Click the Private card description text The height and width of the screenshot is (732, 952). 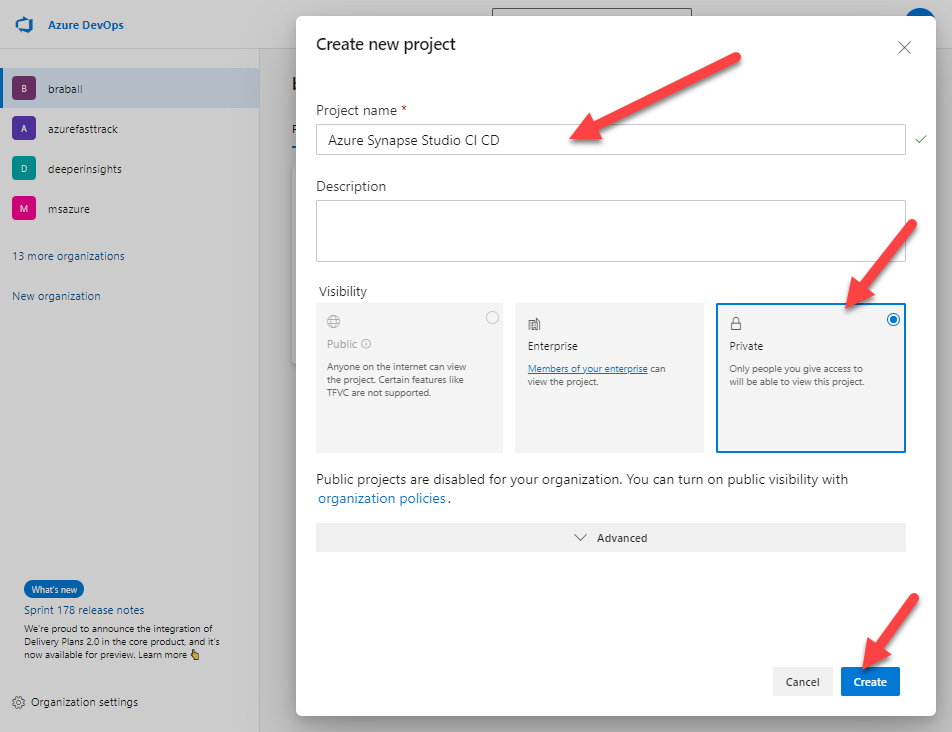(x=797, y=375)
